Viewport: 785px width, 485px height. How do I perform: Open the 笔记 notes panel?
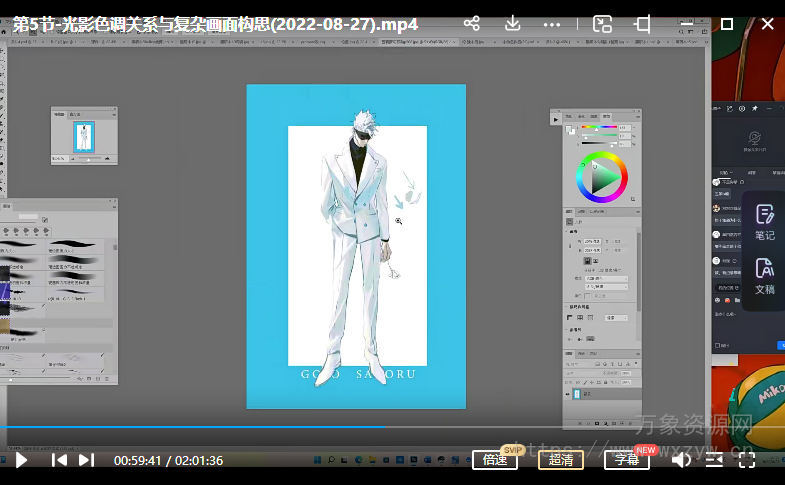point(764,222)
